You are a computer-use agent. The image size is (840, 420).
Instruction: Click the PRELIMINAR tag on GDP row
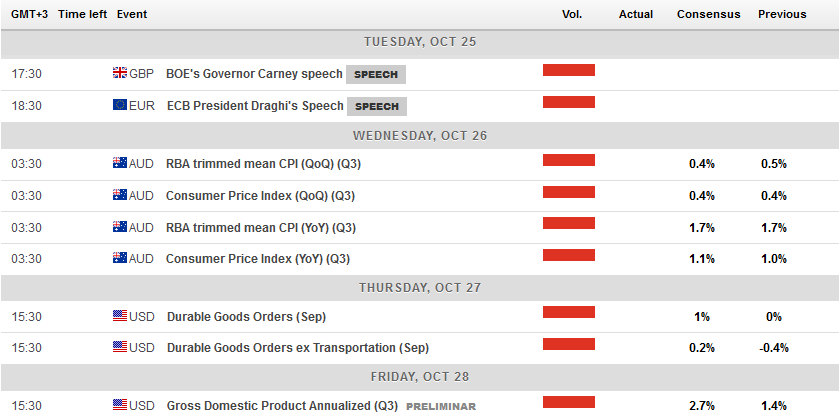point(440,407)
